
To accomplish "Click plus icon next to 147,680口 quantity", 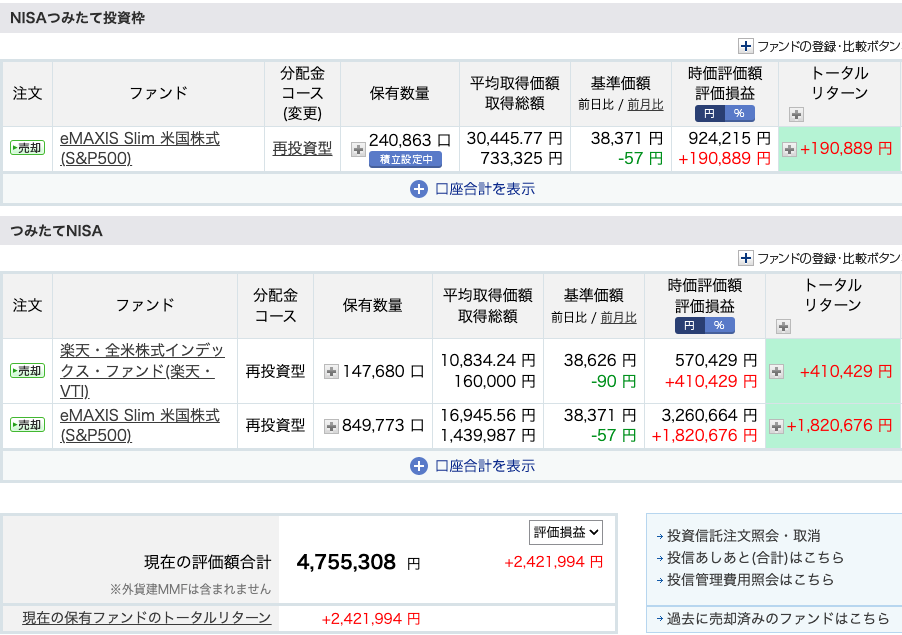I will point(331,372).
